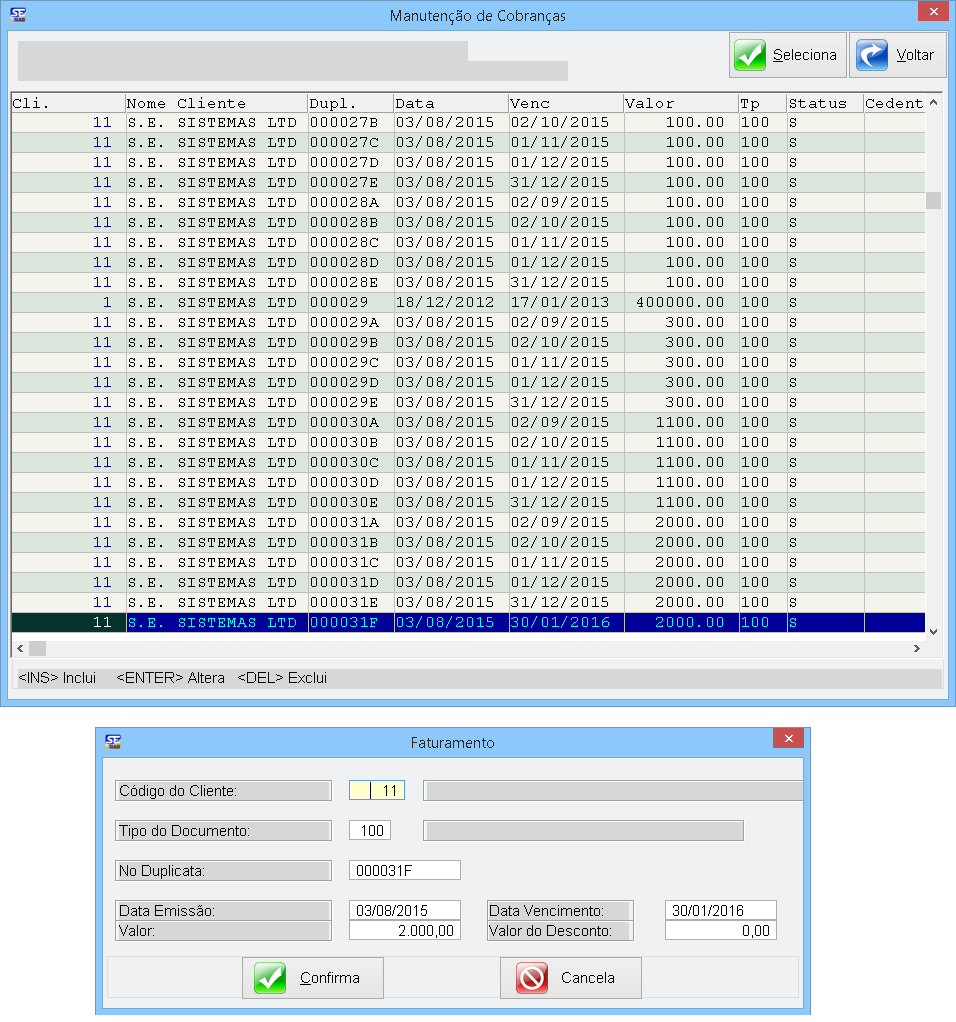Click the green checkmark icon on Confirma
956x1022 pixels.
pos(270,978)
